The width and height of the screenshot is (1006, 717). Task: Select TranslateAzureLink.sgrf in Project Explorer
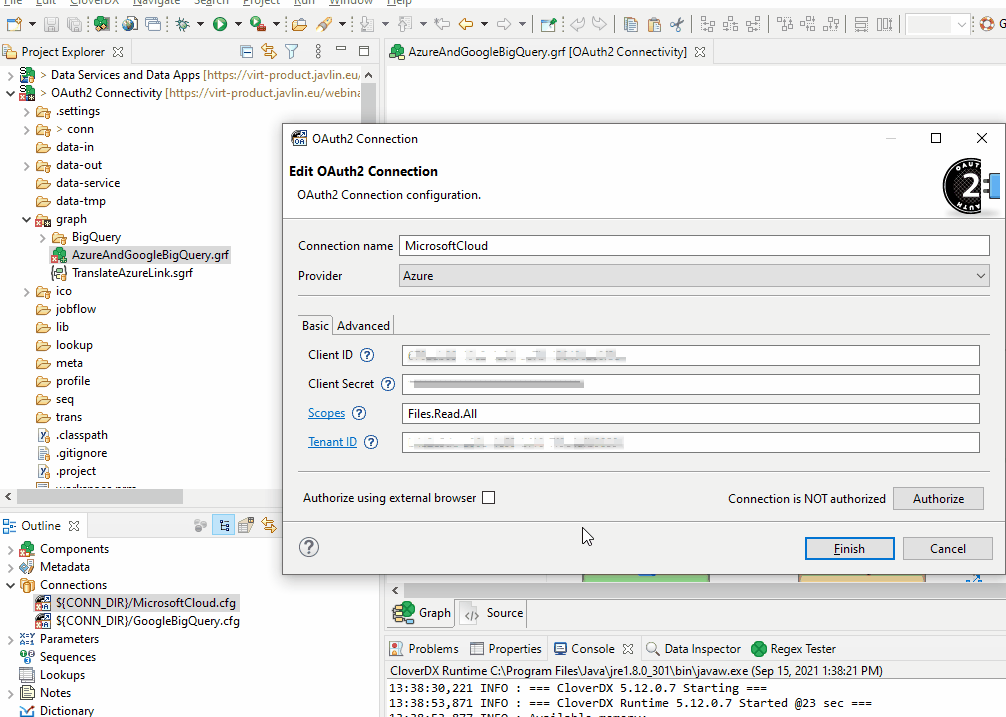pos(132,273)
